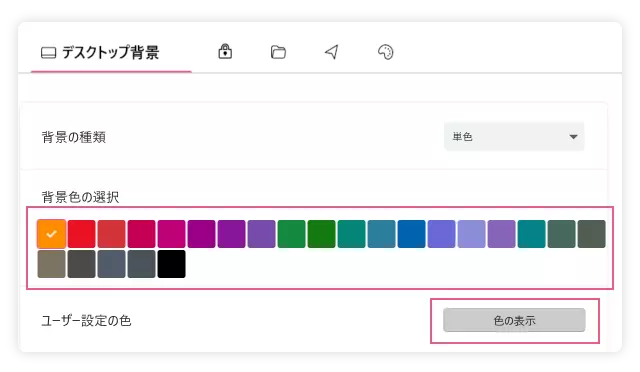
Task: Choose the steel blue swatch beside royal blue
Action: click(x=382, y=234)
